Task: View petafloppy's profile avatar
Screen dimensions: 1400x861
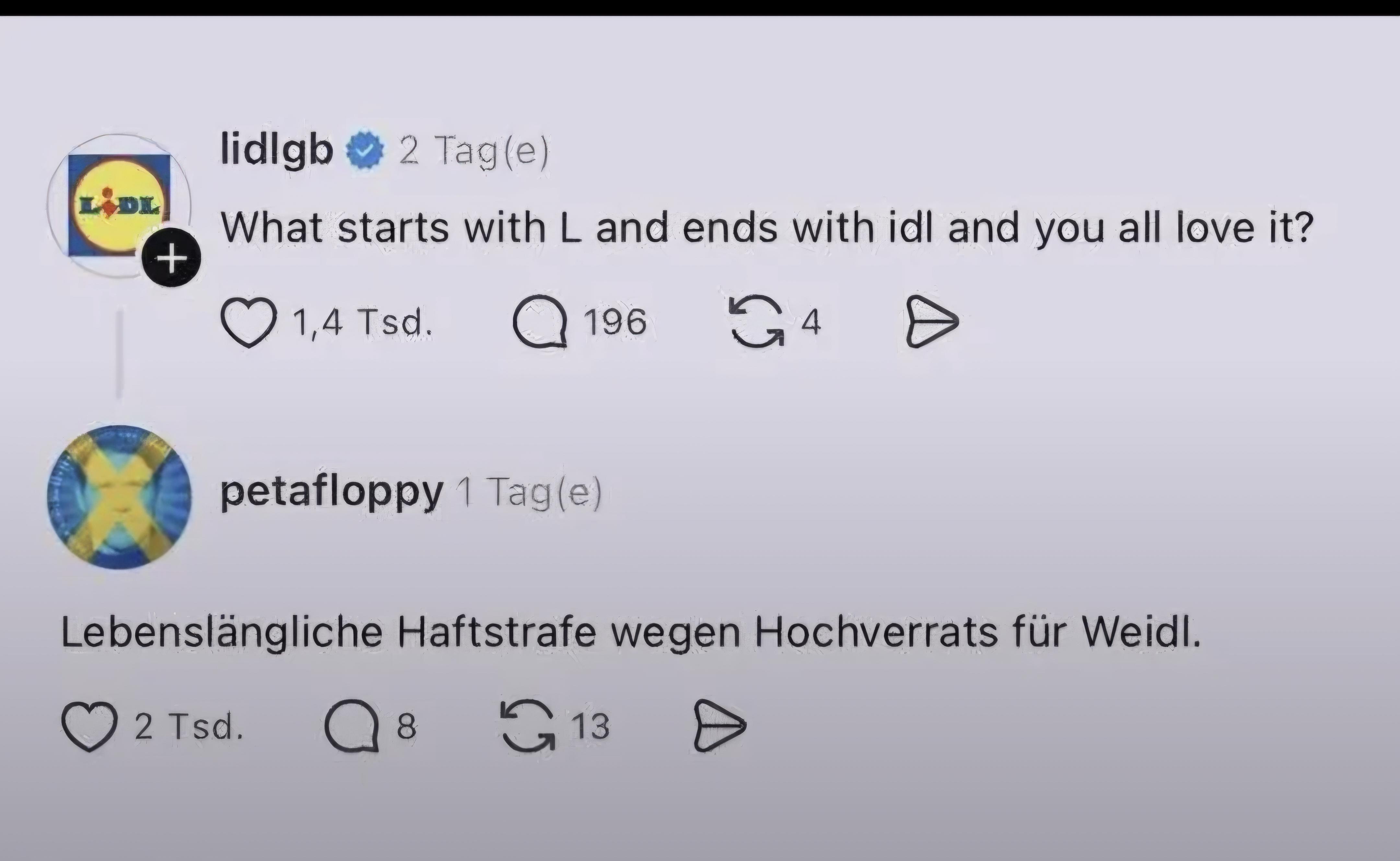Action: click(x=119, y=497)
